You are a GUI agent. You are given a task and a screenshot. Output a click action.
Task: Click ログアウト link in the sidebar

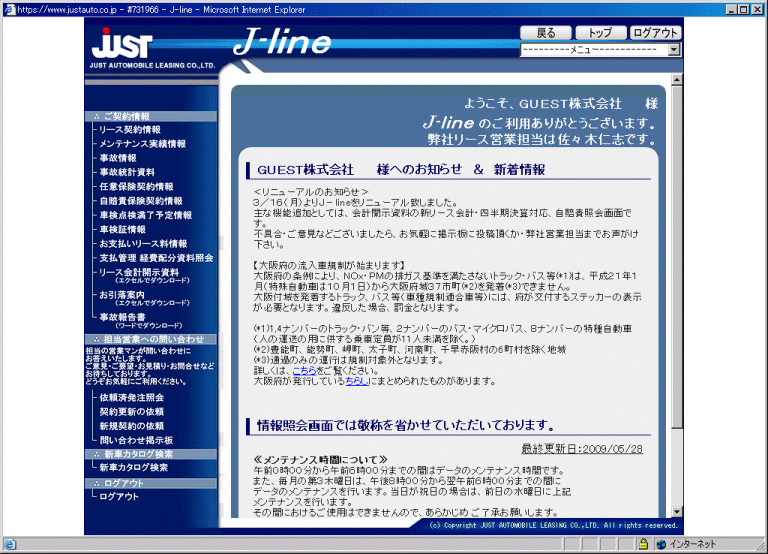(119, 497)
